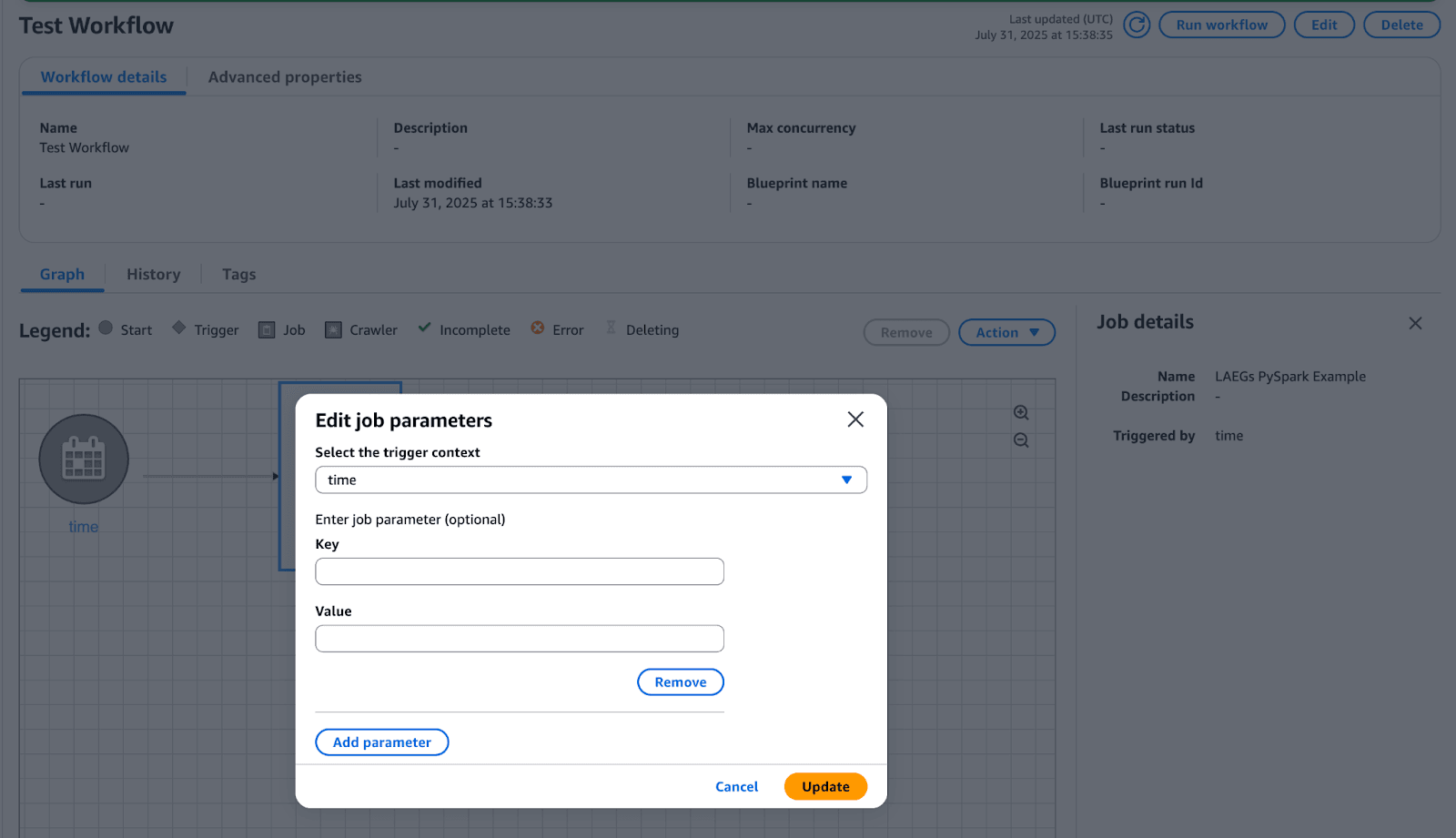Expand the Action dropdown menu
Image resolution: width=1456 pixels, height=838 pixels.
pos(1006,333)
